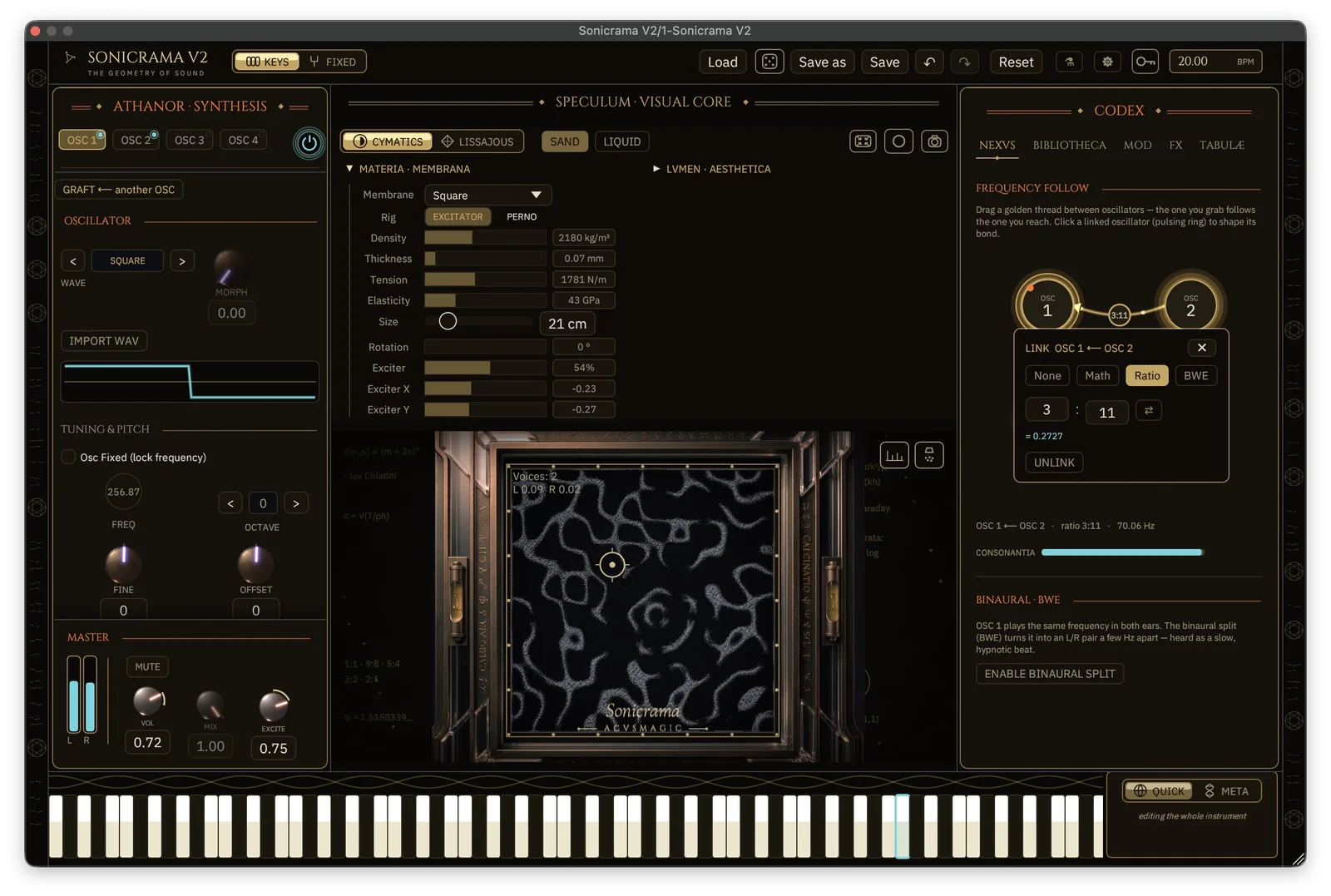The height and width of the screenshot is (896, 1331).
Task: Redo the last undone change
Action: tap(964, 62)
